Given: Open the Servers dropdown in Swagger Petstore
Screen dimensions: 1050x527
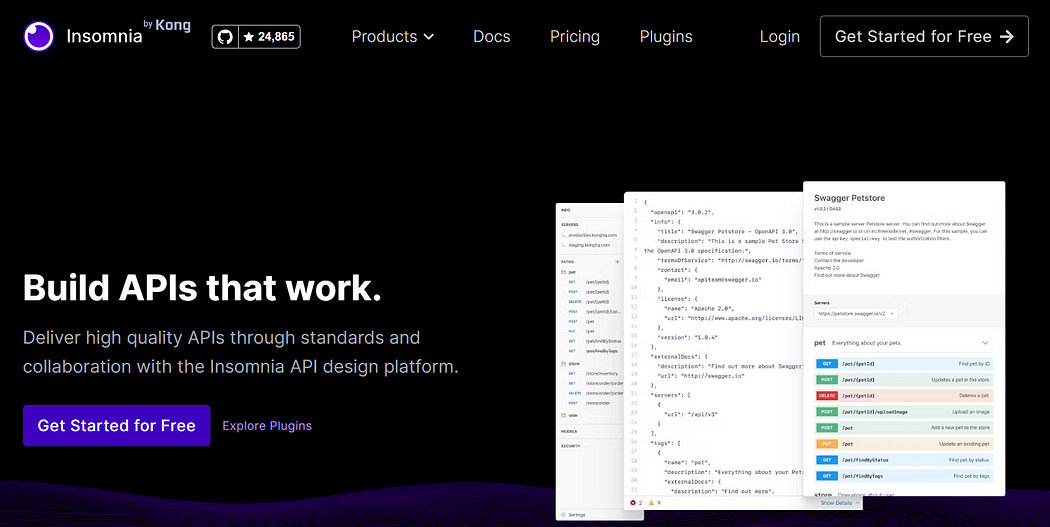Looking at the screenshot, I should (x=856, y=313).
